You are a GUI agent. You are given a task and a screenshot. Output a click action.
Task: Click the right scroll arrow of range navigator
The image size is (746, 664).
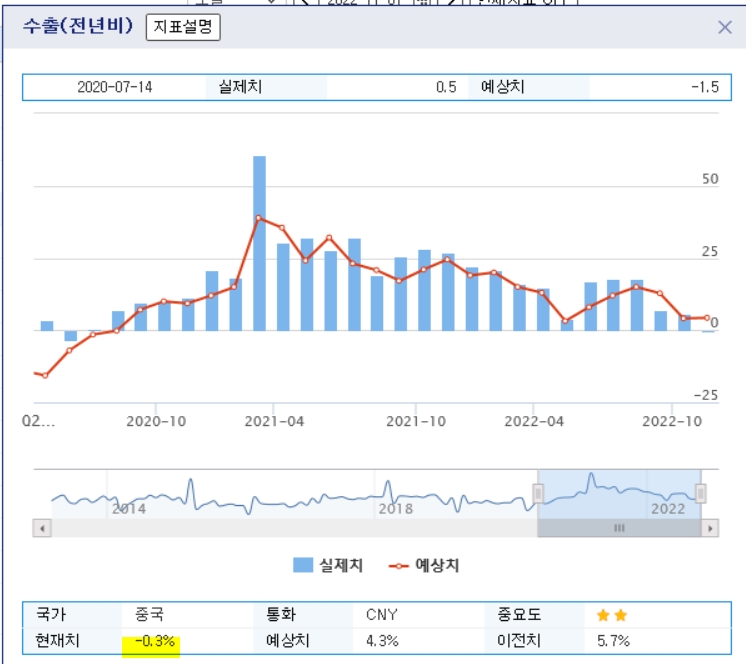[x=710, y=528]
